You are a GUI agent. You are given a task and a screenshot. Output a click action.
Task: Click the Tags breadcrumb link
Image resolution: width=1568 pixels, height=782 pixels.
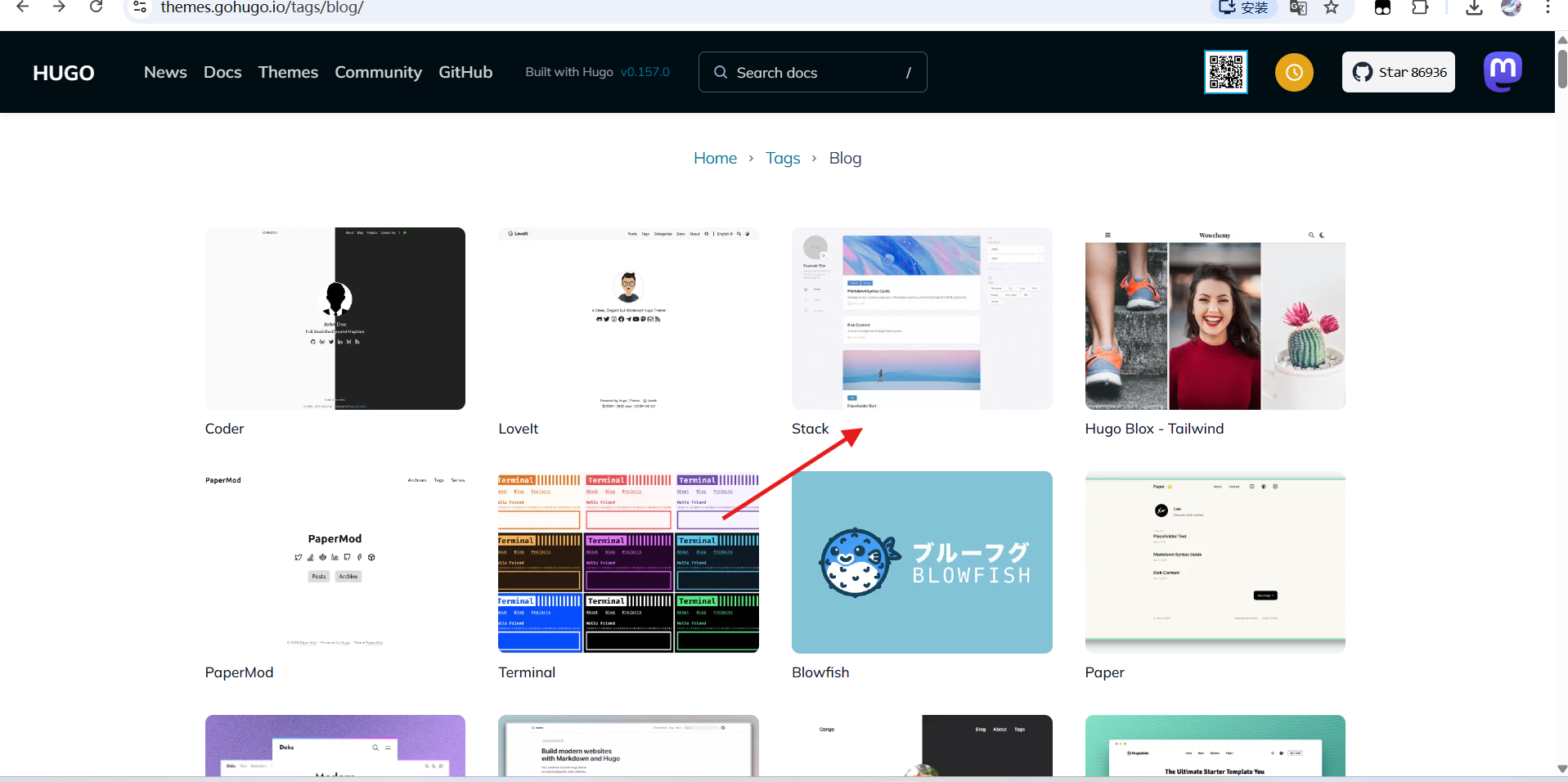pyautogui.click(x=783, y=158)
